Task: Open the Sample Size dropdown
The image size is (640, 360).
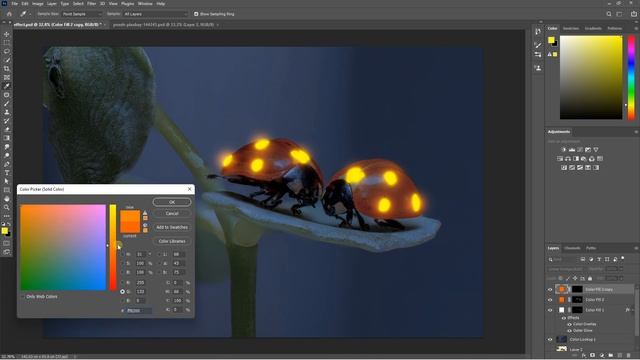Action: [82, 14]
